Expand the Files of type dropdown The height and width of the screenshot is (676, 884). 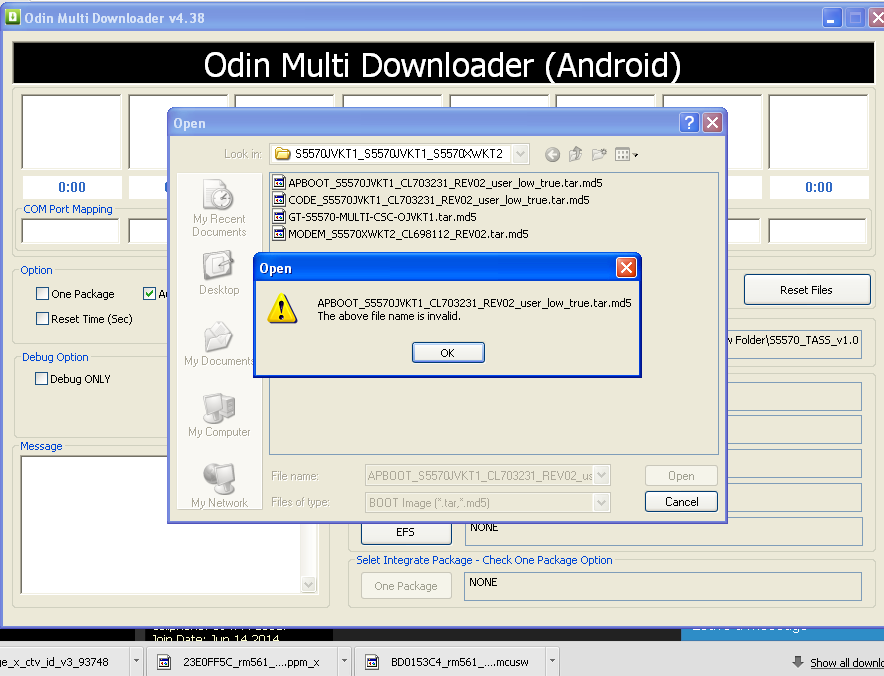(602, 502)
